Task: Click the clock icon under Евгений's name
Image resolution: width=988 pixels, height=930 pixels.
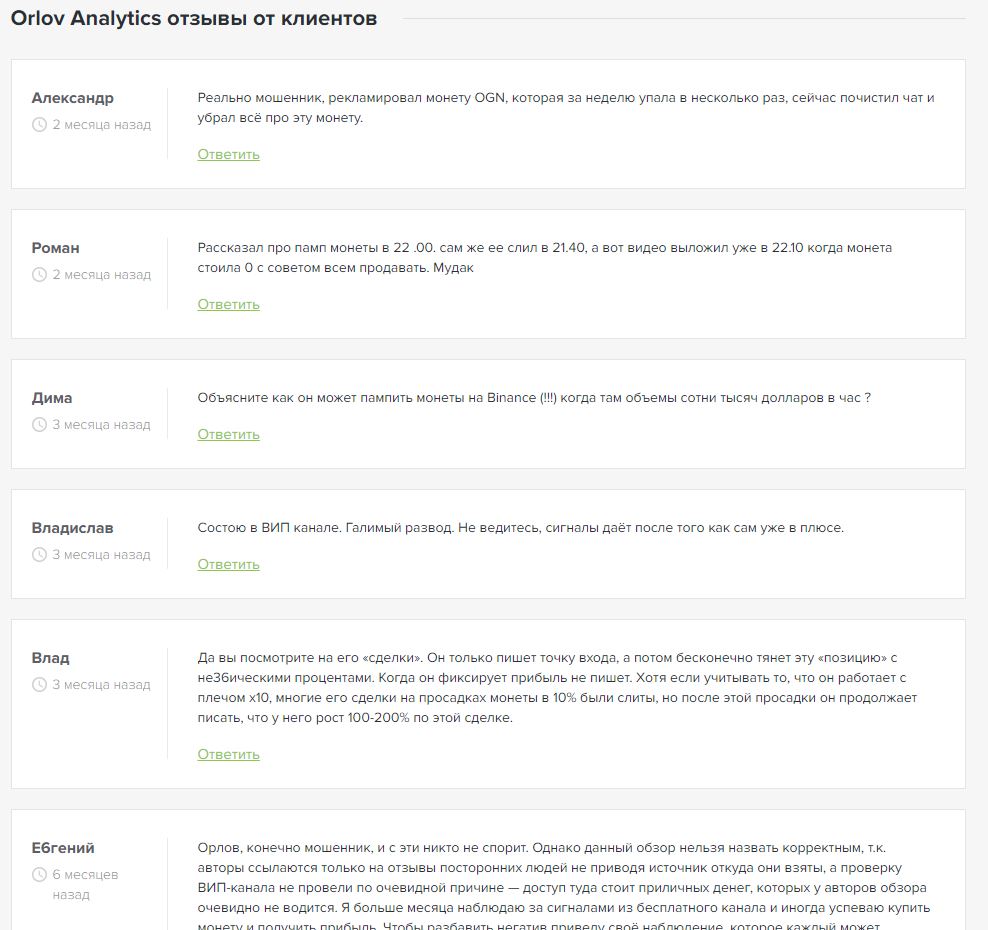Action: tap(40, 875)
